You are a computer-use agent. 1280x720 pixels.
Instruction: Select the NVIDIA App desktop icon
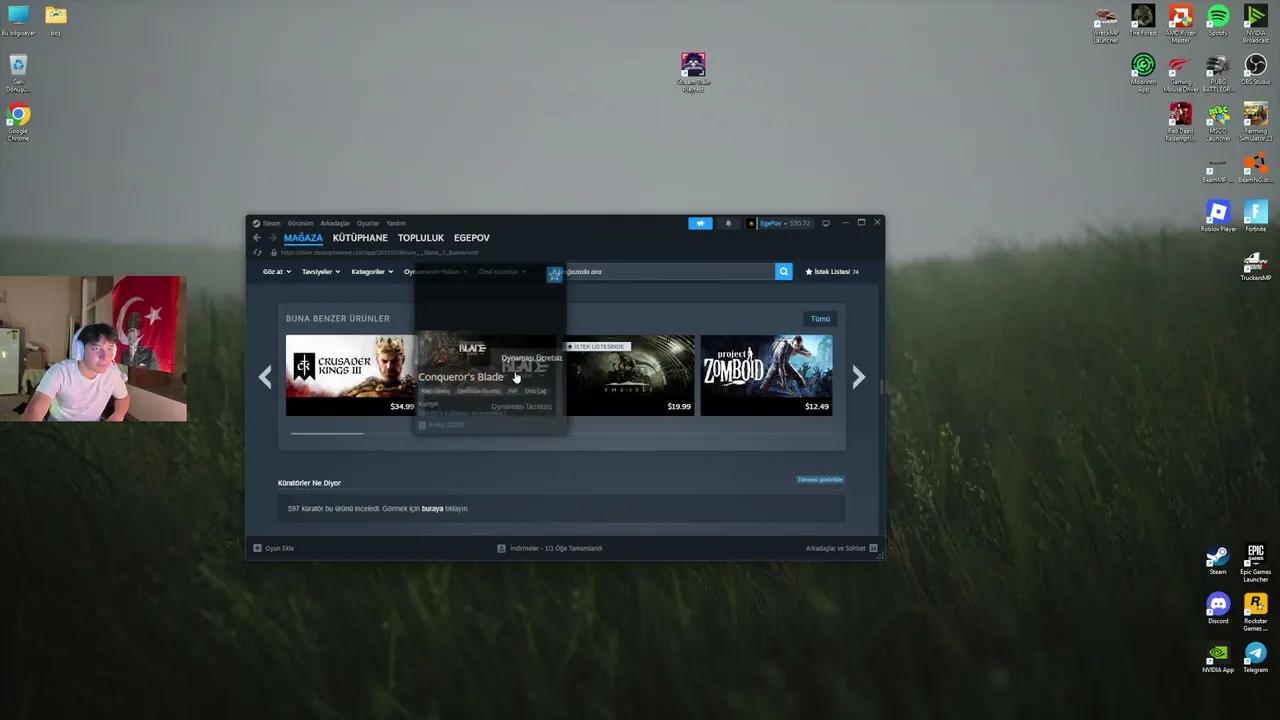coord(1217,658)
